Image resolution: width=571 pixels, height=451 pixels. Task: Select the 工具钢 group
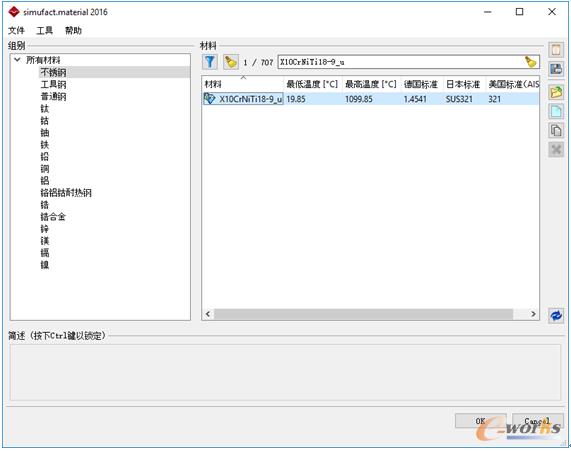(x=53, y=85)
